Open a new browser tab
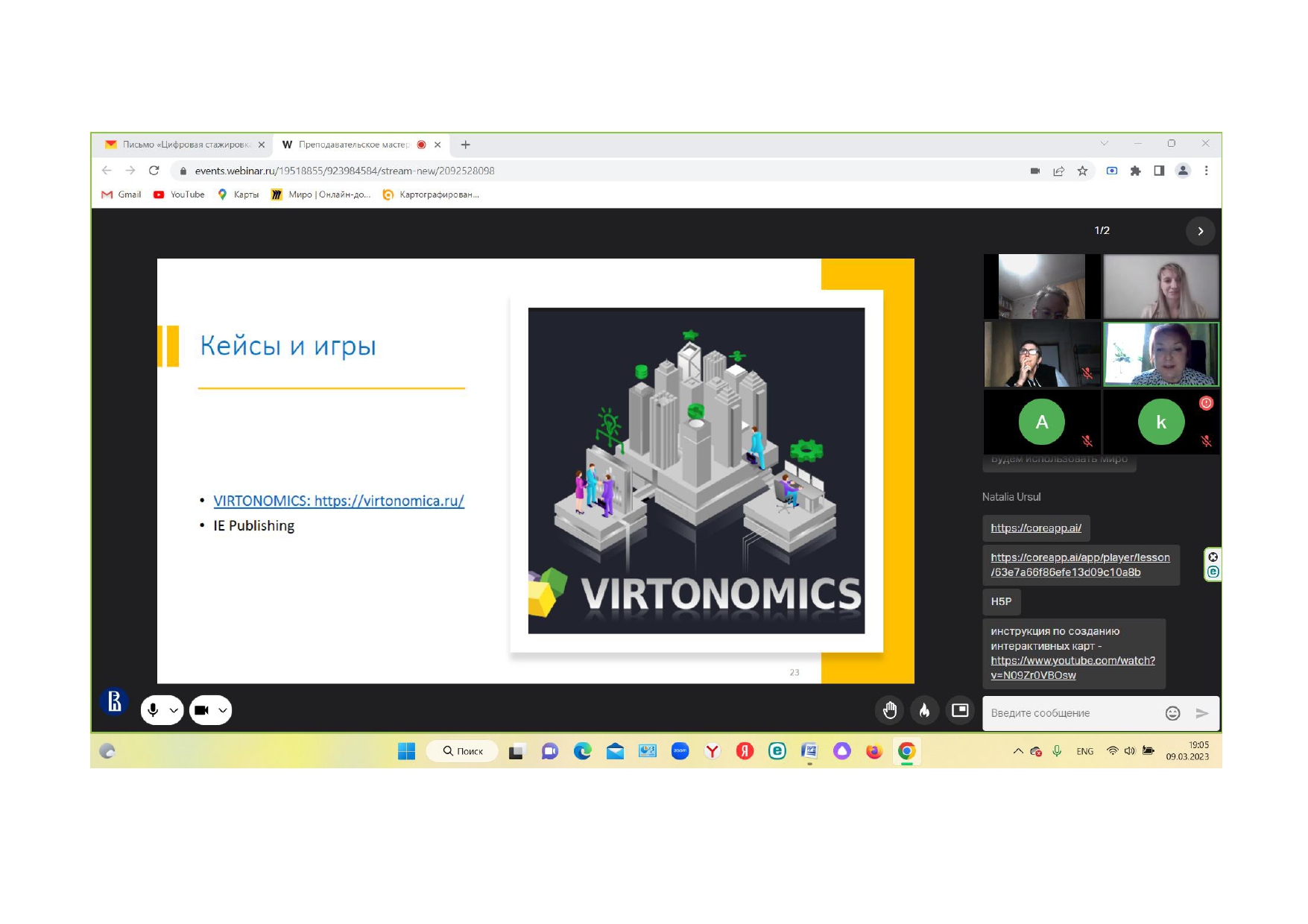The width and height of the screenshot is (1308, 924). pyautogui.click(x=465, y=145)
